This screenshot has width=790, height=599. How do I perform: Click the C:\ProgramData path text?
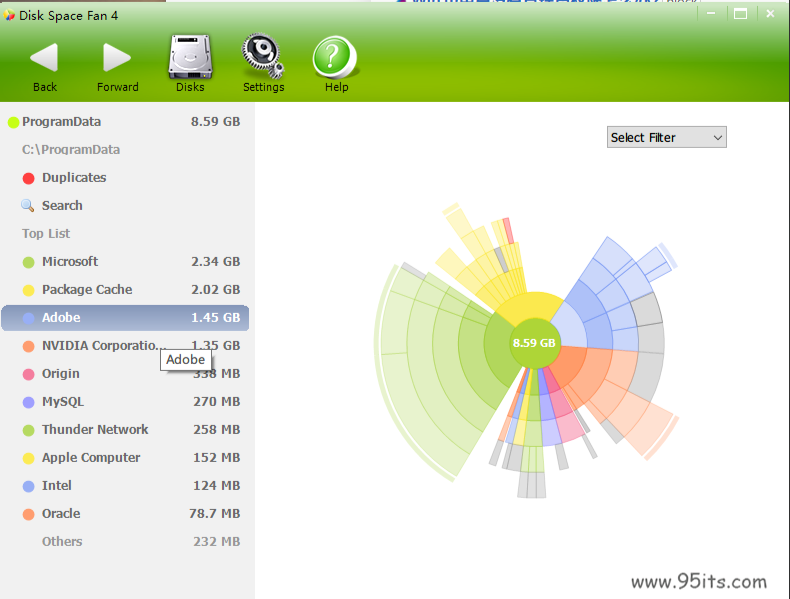tap(71, 150)
